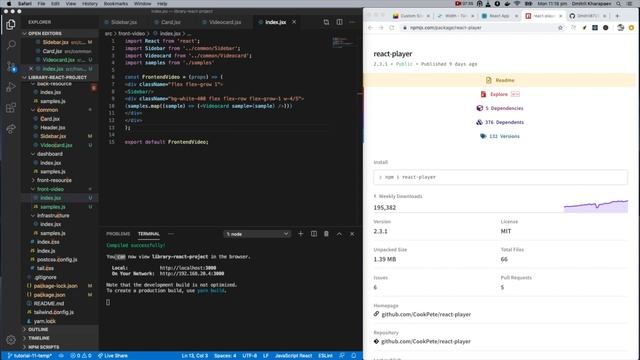Open the terminal selector dropdown '1: node'

(257, 234)
